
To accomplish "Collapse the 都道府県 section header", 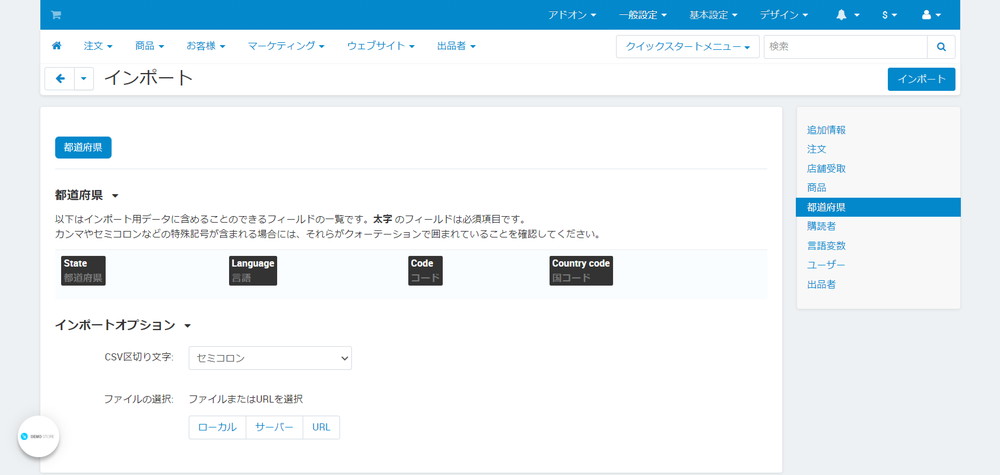I will click(x=87, y=195).
